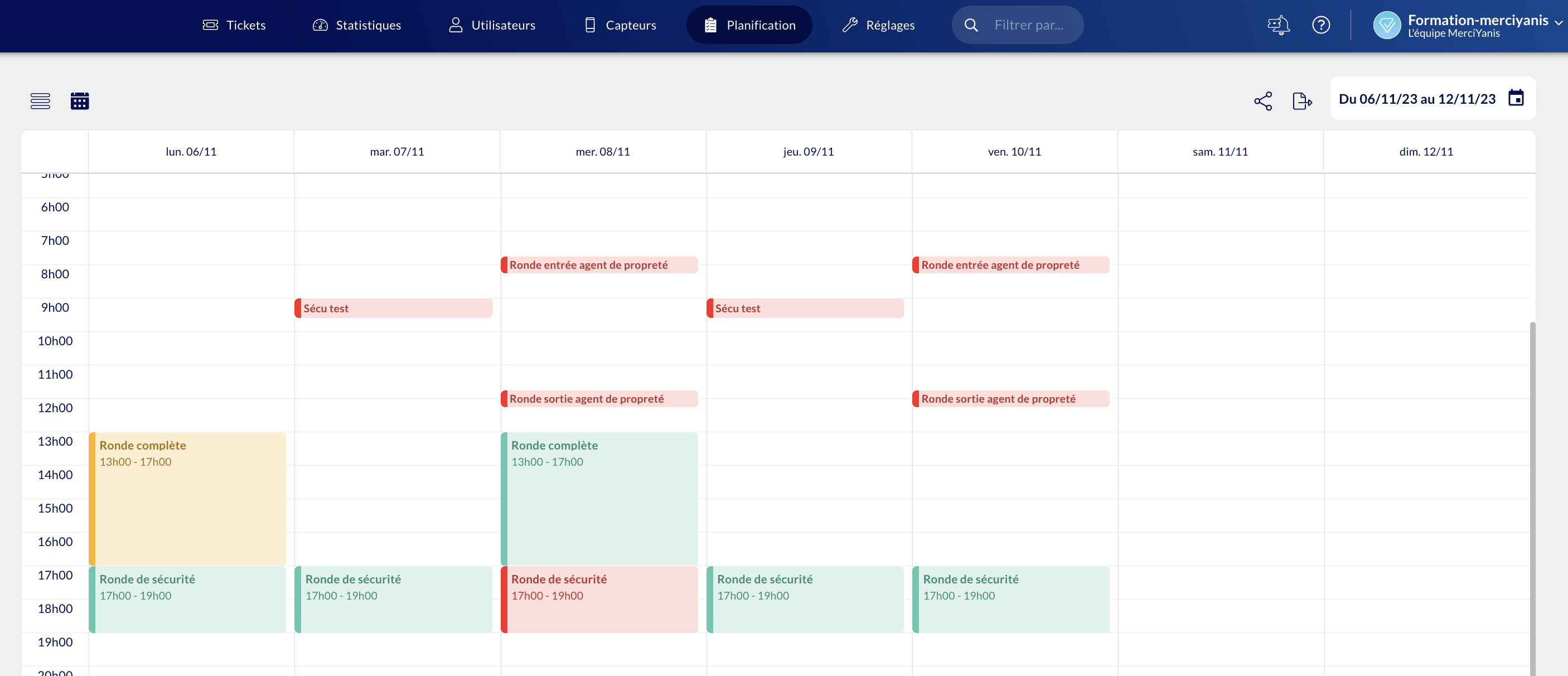This screenshot has height=676, width=1568.
Task: Select Tuesday's Sécu test event
Action: point(394,308)
